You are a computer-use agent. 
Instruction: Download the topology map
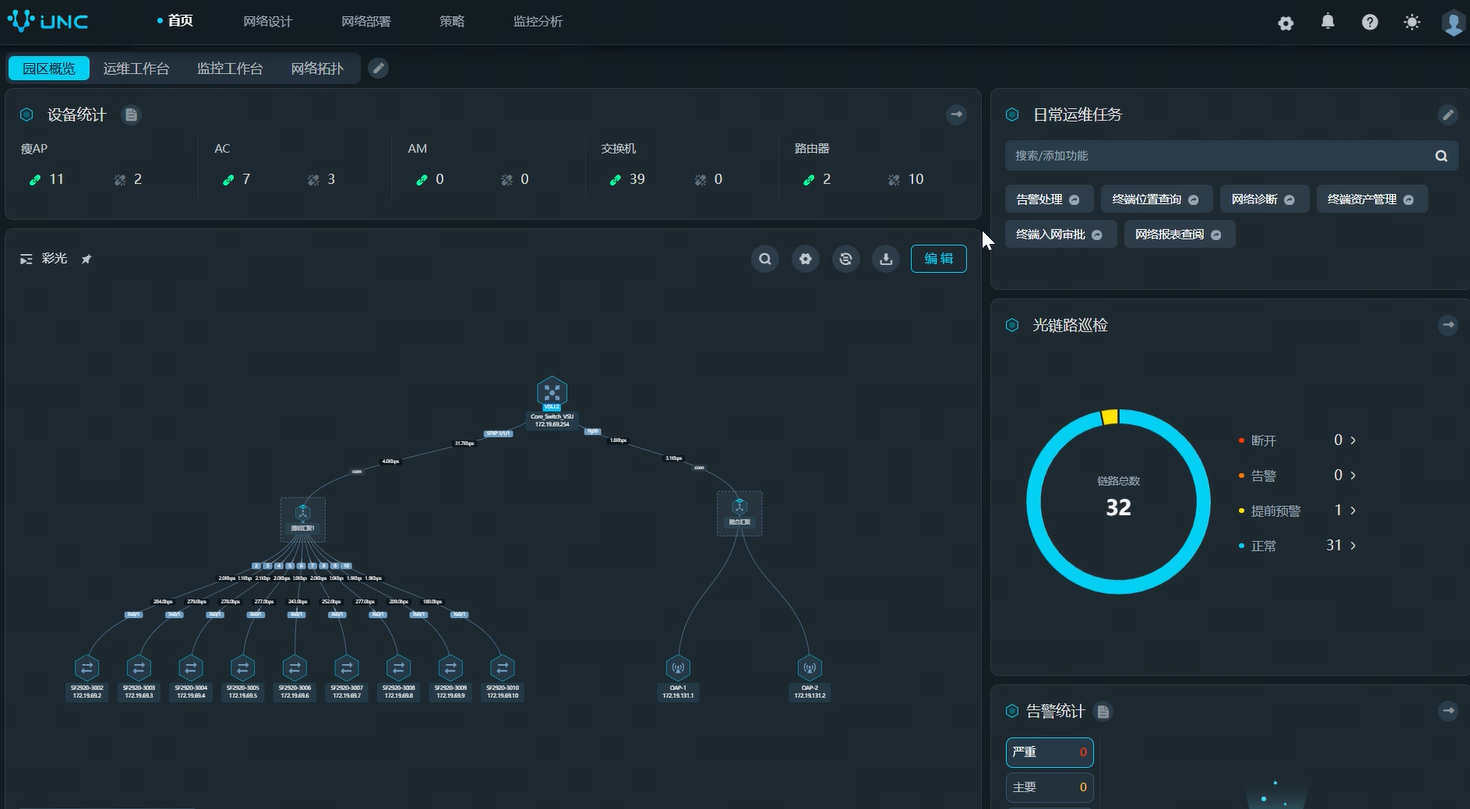(885, 259)
